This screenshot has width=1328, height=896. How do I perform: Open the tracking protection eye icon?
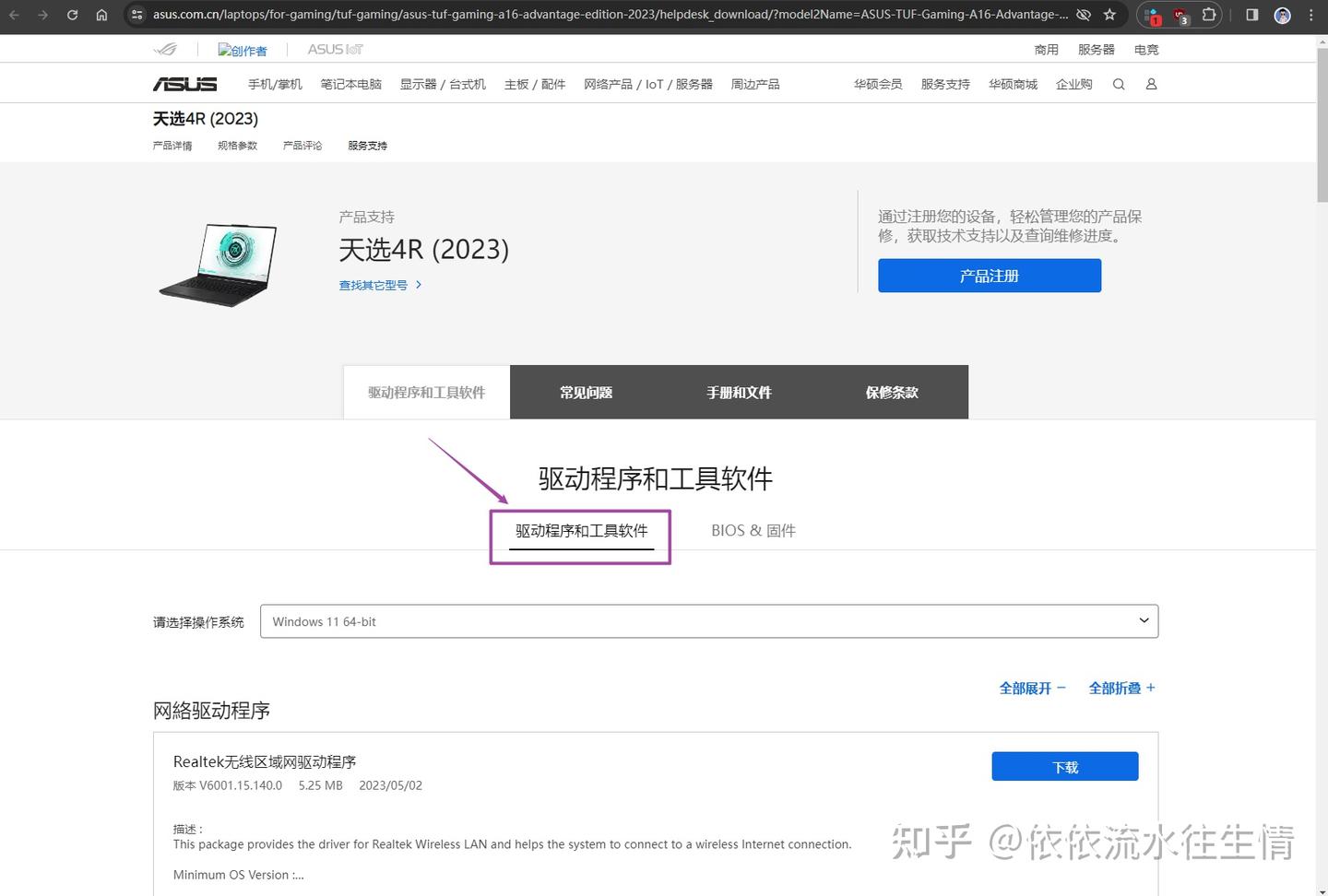coord(1084,15)
